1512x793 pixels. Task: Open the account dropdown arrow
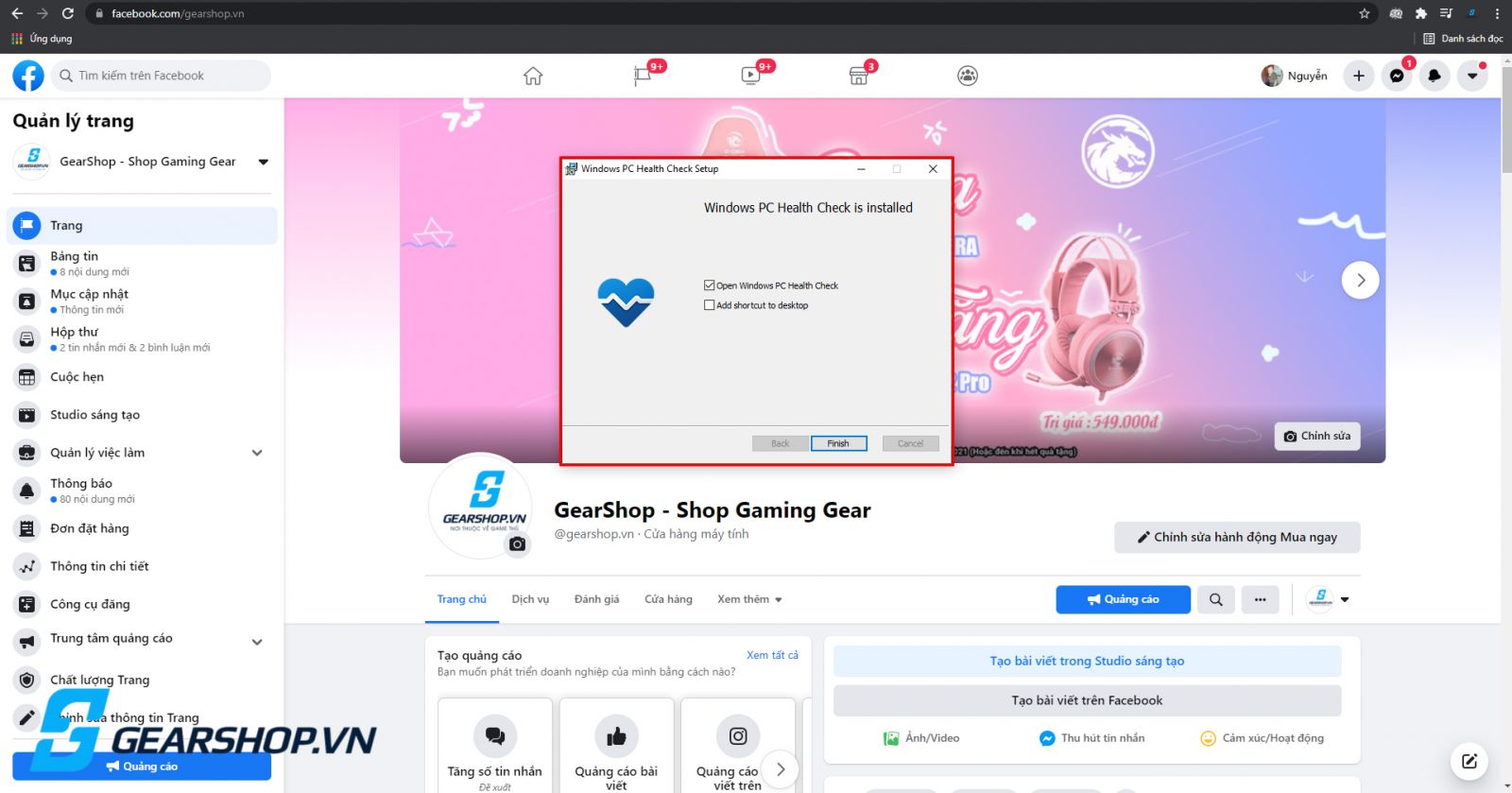[x=1472, y=76]
